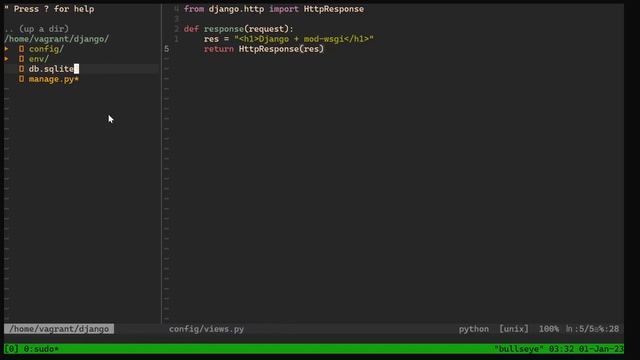
Task: Click the 'return' keyword
Action: click(219, 49)
